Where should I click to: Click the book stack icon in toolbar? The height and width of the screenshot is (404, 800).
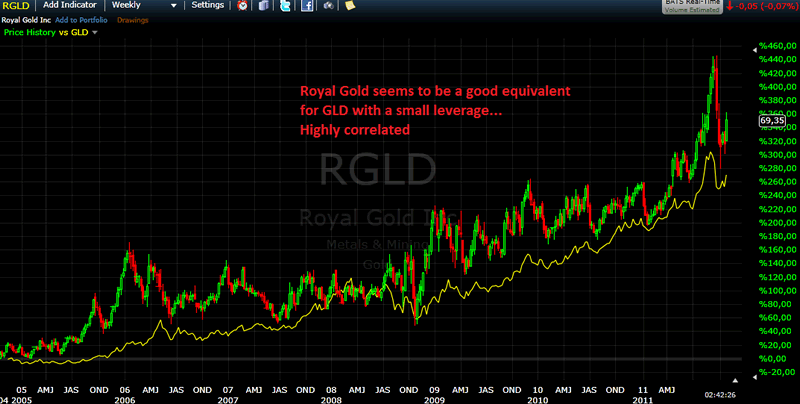264,6
